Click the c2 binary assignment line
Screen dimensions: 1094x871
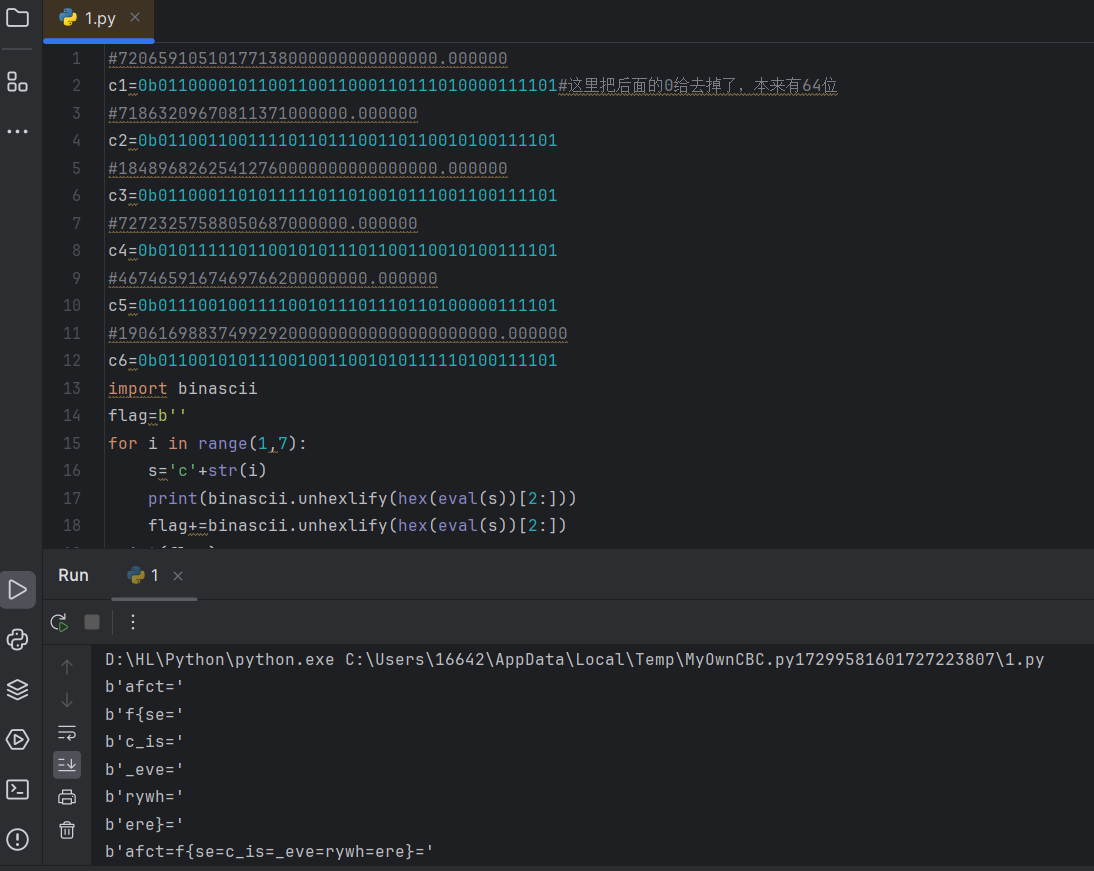click(x=333, y=140)
